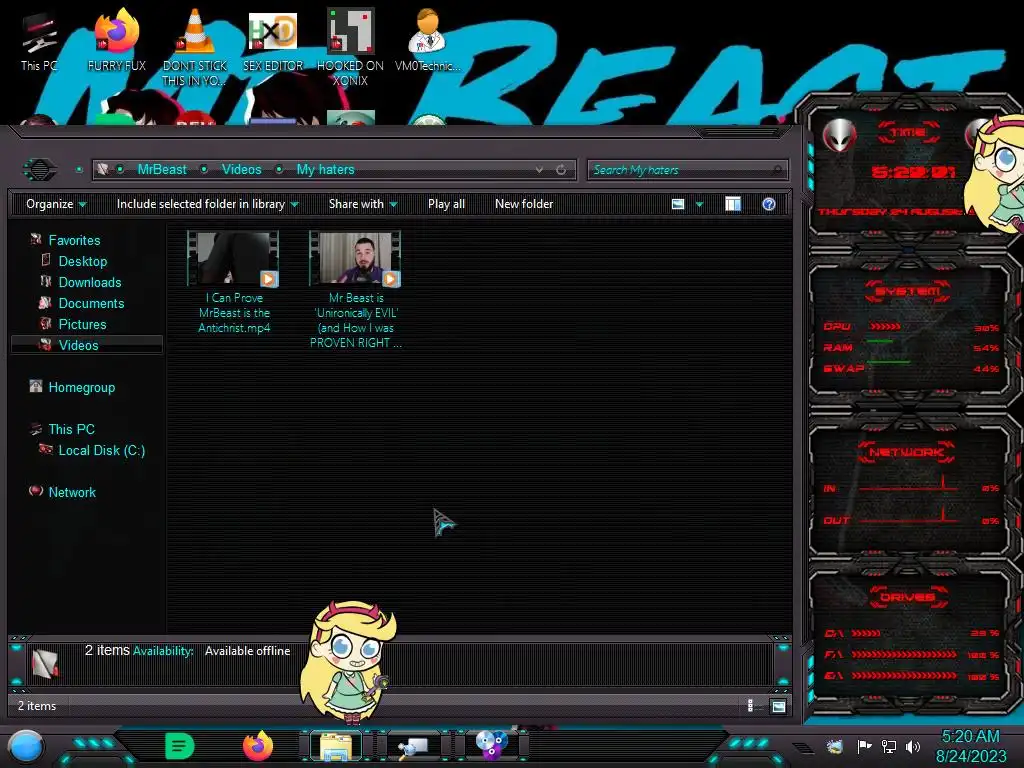Toggle the preview pane button
This screenshot has width=1024, height=768.
pos(733,204)
